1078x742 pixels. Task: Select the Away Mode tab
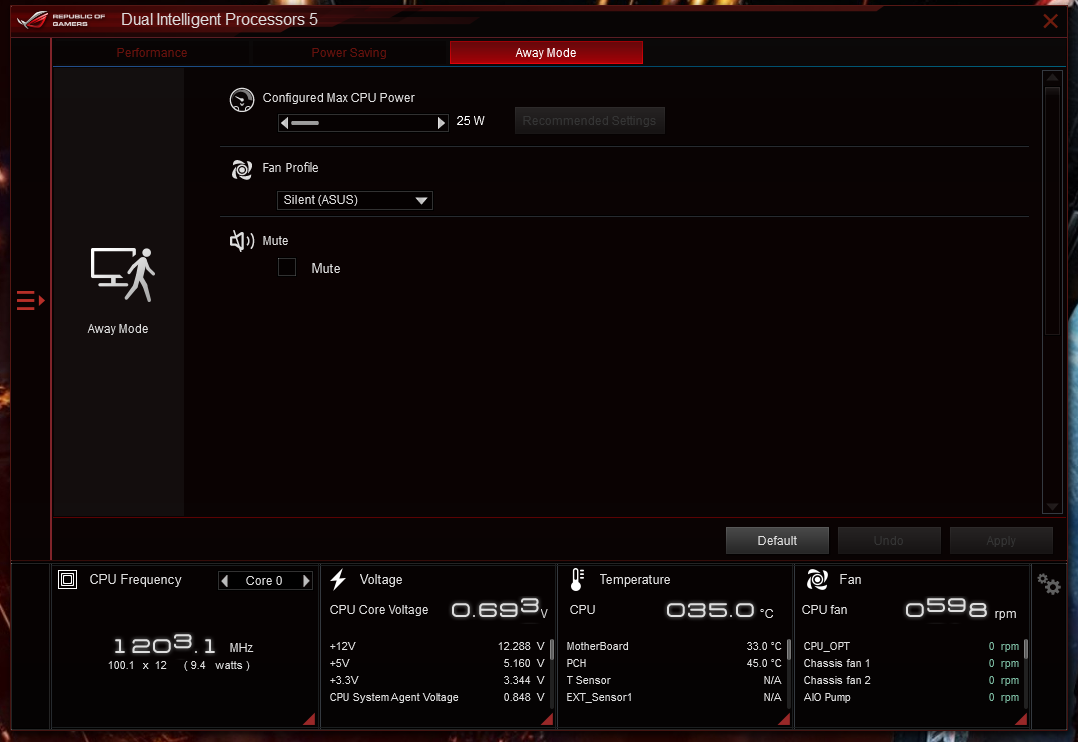pos(546,53)
